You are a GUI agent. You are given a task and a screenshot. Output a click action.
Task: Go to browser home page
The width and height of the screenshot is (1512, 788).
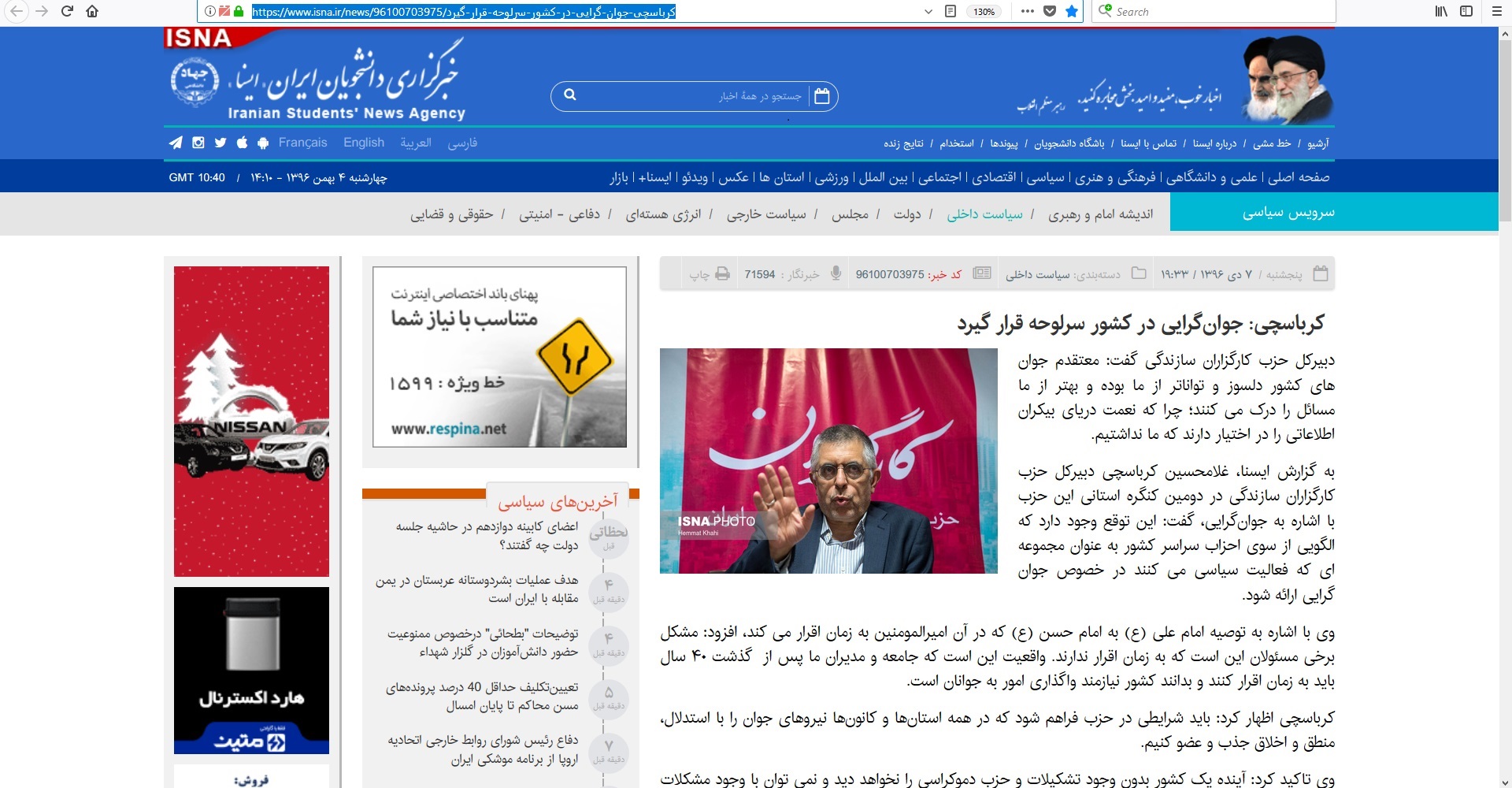click(92, 11)
